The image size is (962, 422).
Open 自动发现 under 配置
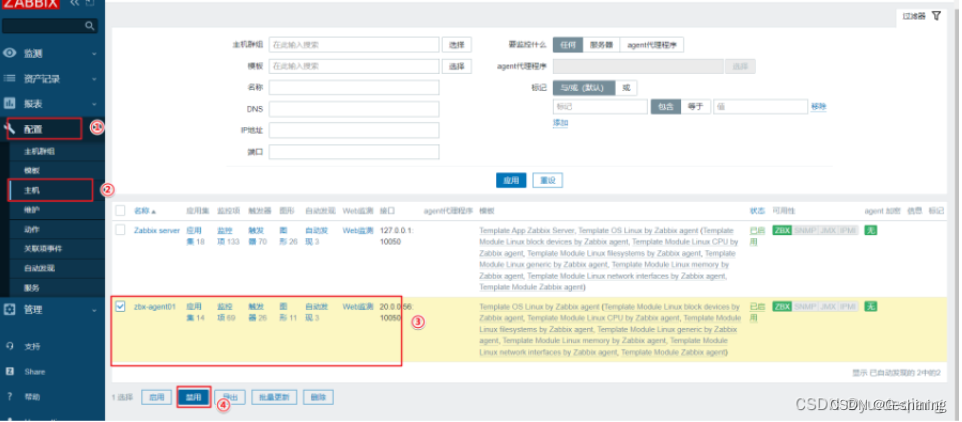click(x=39, y=269)
